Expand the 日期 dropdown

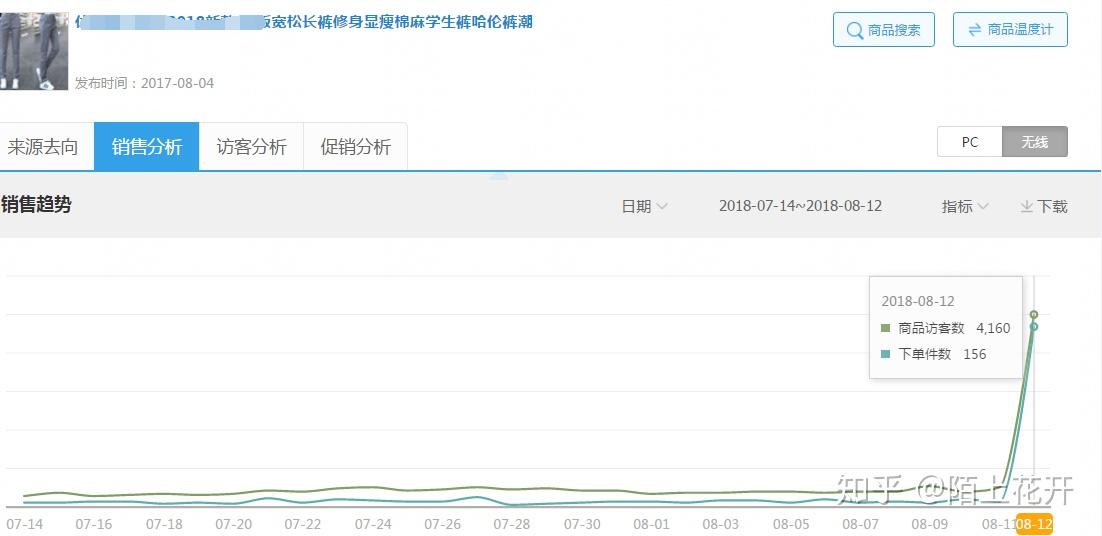(644, 207)
